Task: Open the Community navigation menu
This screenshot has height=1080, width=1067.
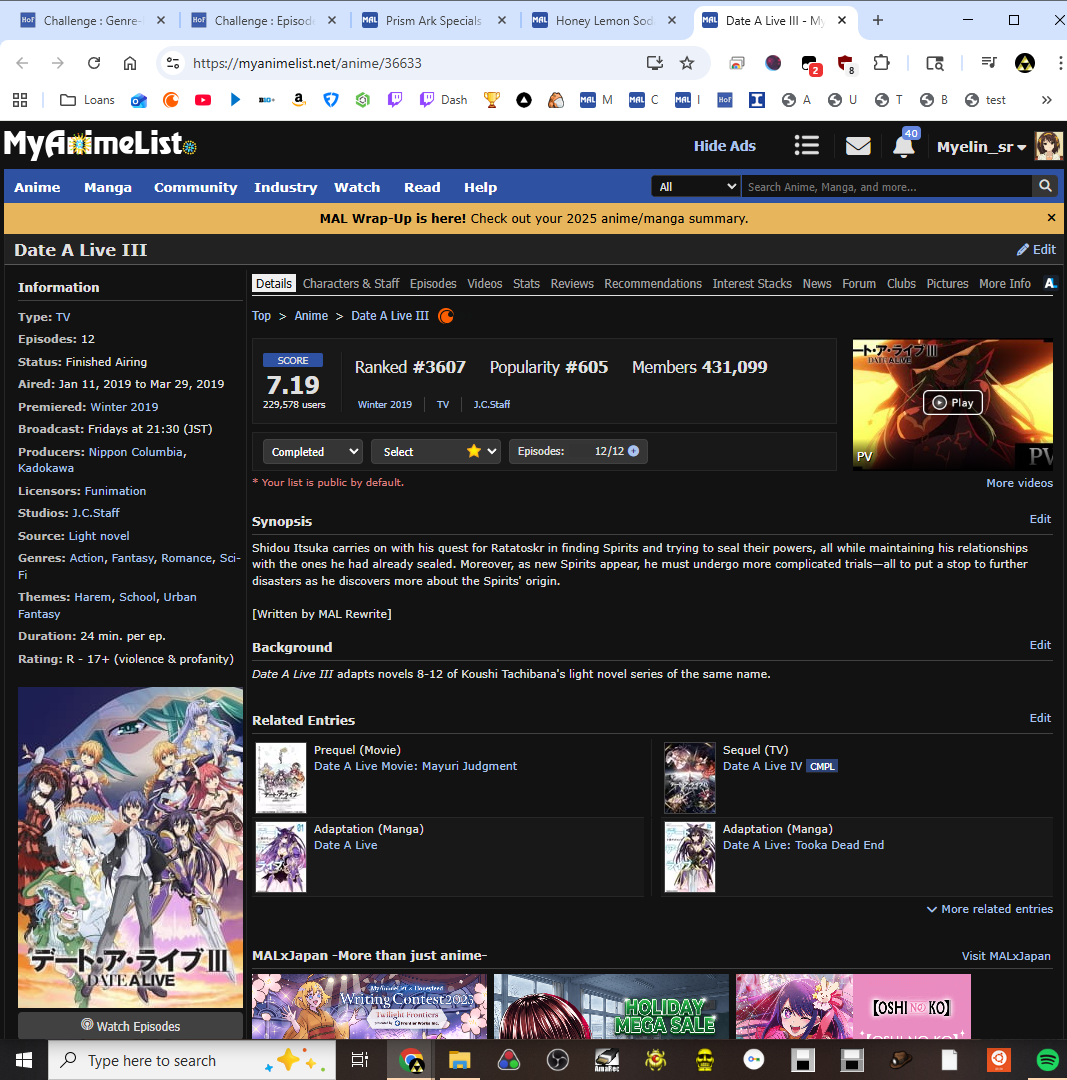Action: [196, 187]
